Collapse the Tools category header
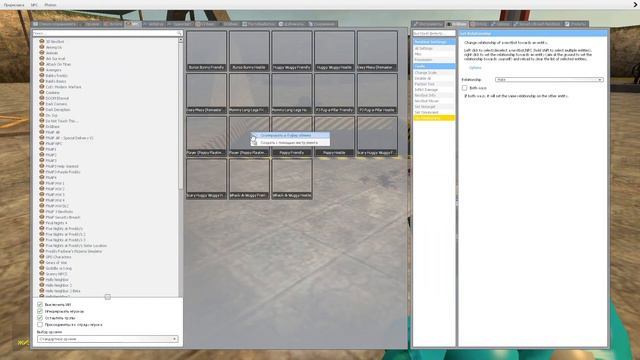 point(434,66)
